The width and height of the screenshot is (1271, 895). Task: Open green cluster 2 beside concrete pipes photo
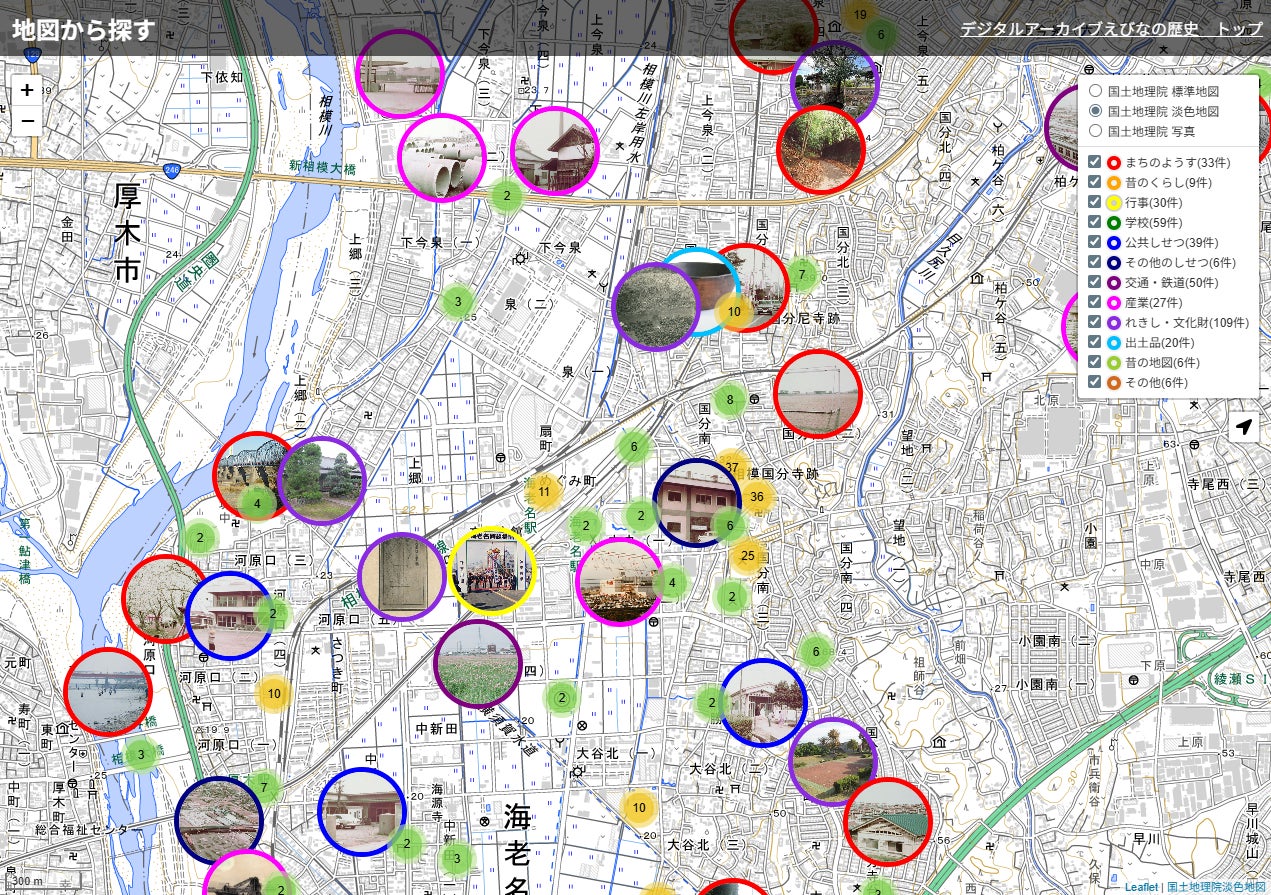coord(507,196)
